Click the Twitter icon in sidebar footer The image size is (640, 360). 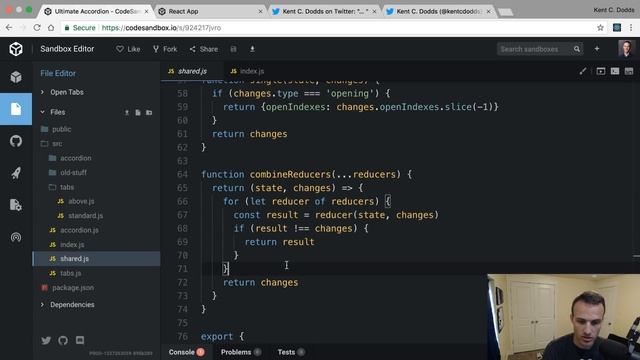pyautogui.click(x=46, y=340)
